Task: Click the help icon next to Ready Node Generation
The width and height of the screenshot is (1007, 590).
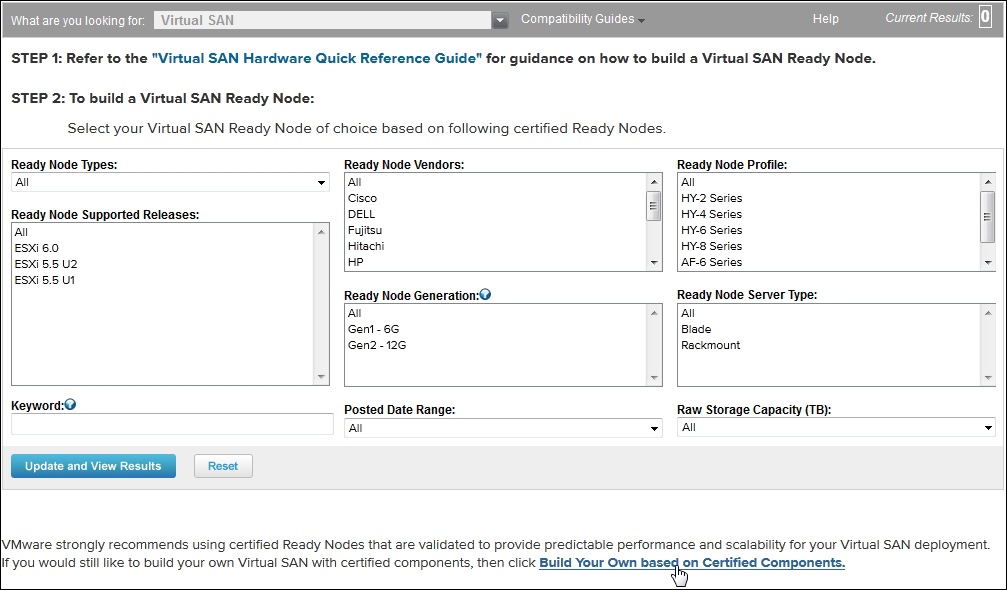Action: click(486, 295)
